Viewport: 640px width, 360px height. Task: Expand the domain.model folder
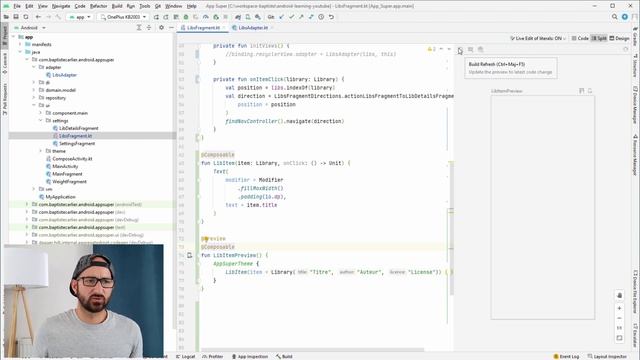[34, 90]
